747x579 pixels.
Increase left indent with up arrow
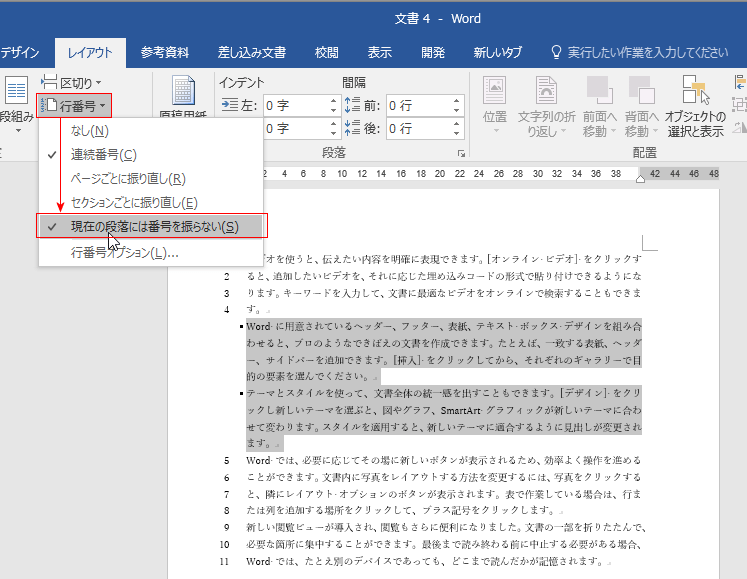pyautogui.click(x=333, y=101)
